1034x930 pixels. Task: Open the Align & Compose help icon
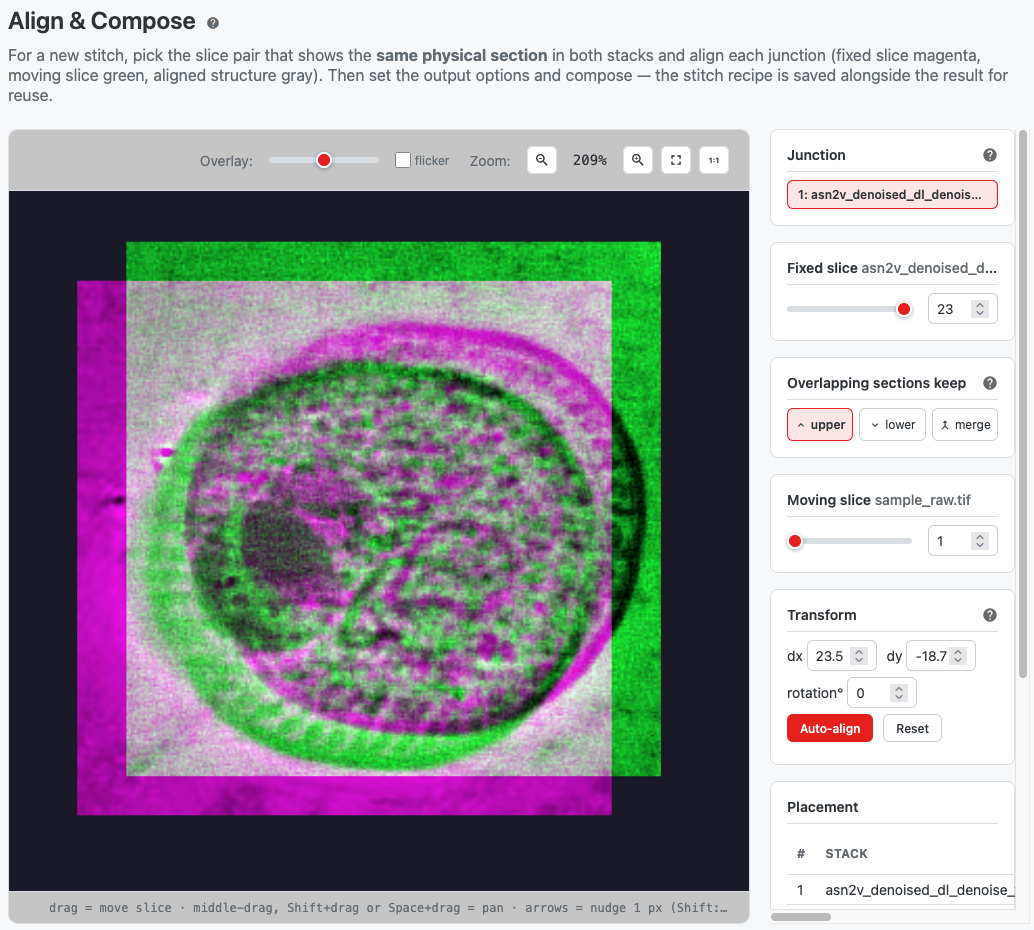(212, 23)
